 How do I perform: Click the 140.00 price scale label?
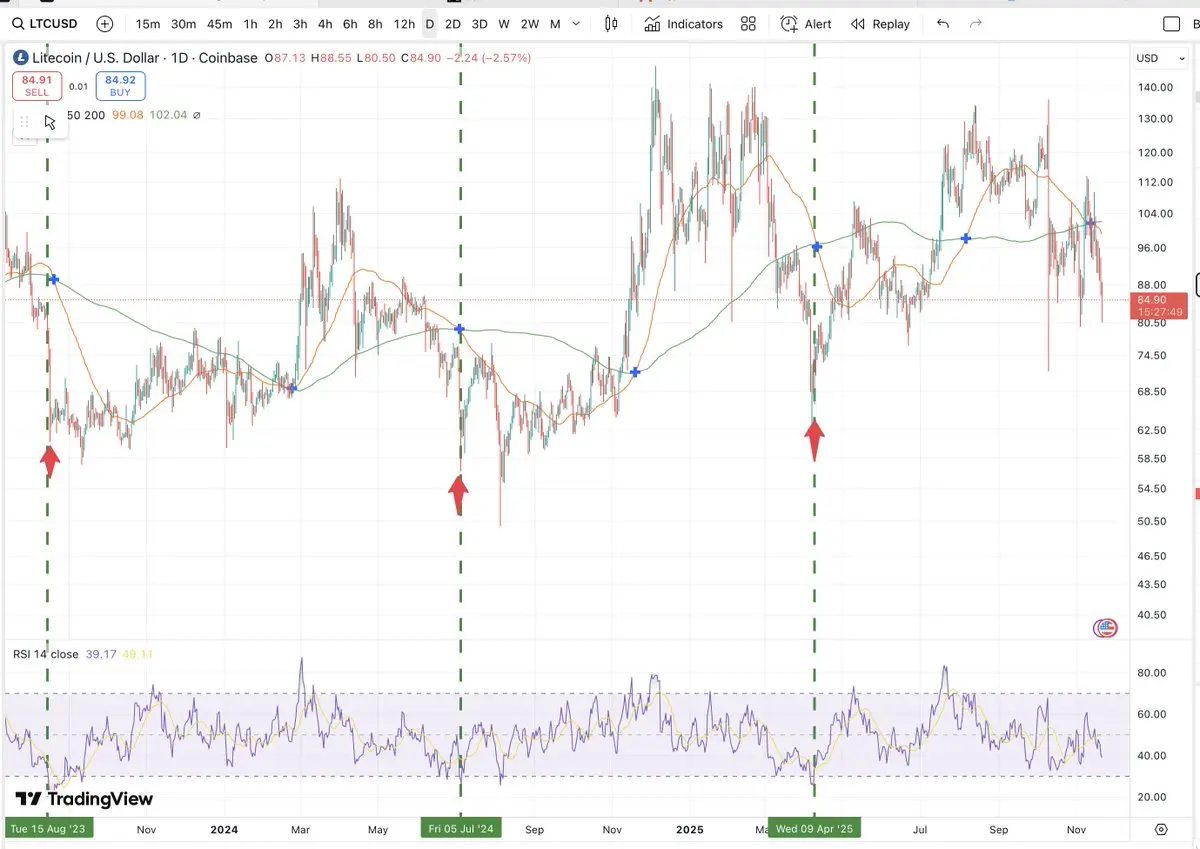1156,88
